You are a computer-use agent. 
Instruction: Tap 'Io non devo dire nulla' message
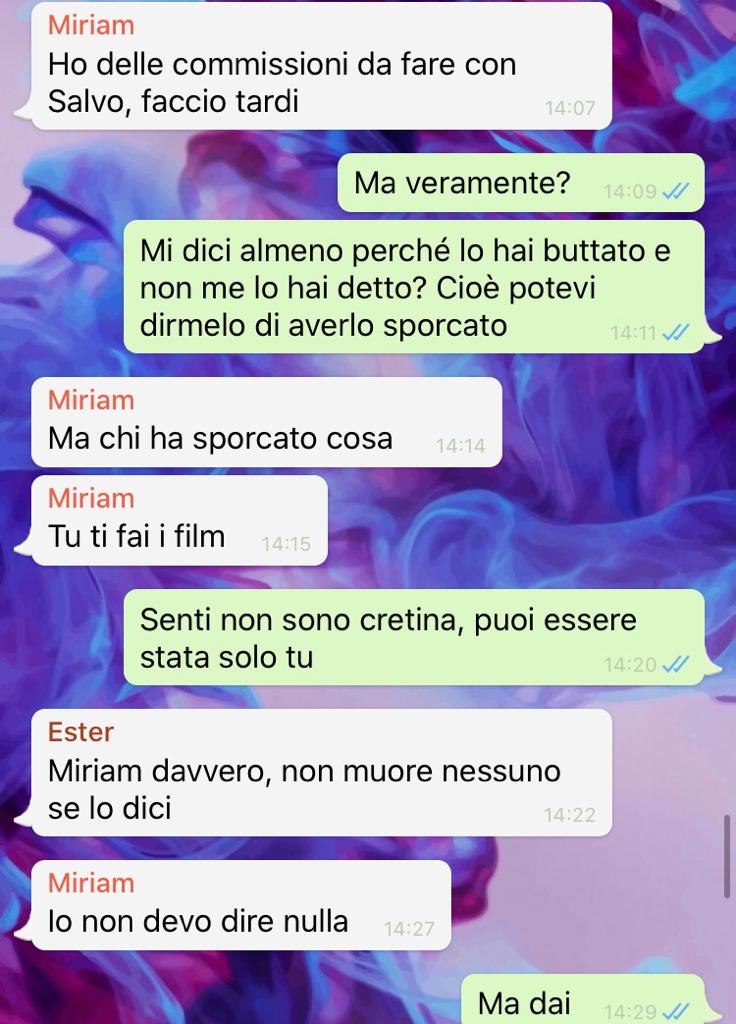(241, 905)
